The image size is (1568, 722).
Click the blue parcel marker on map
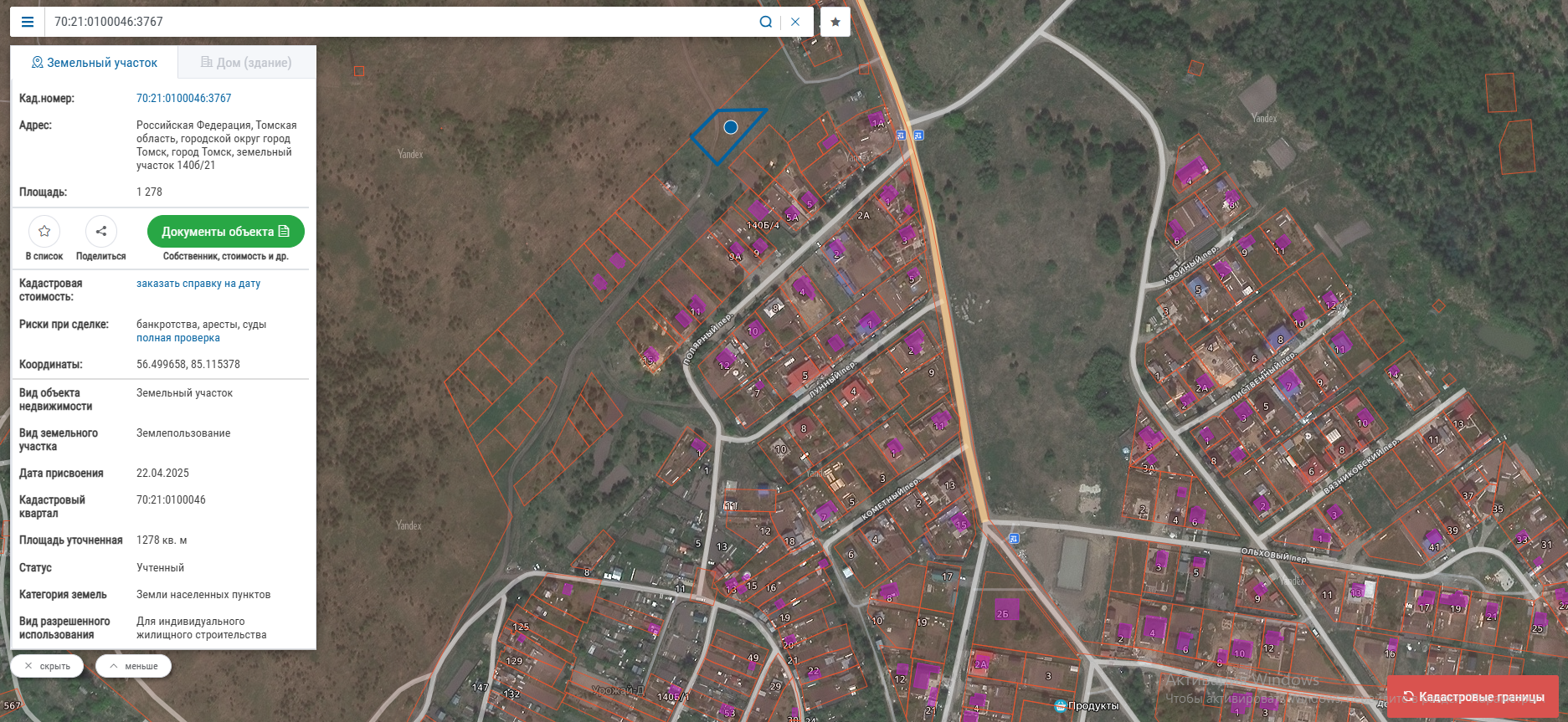point(731,127)
